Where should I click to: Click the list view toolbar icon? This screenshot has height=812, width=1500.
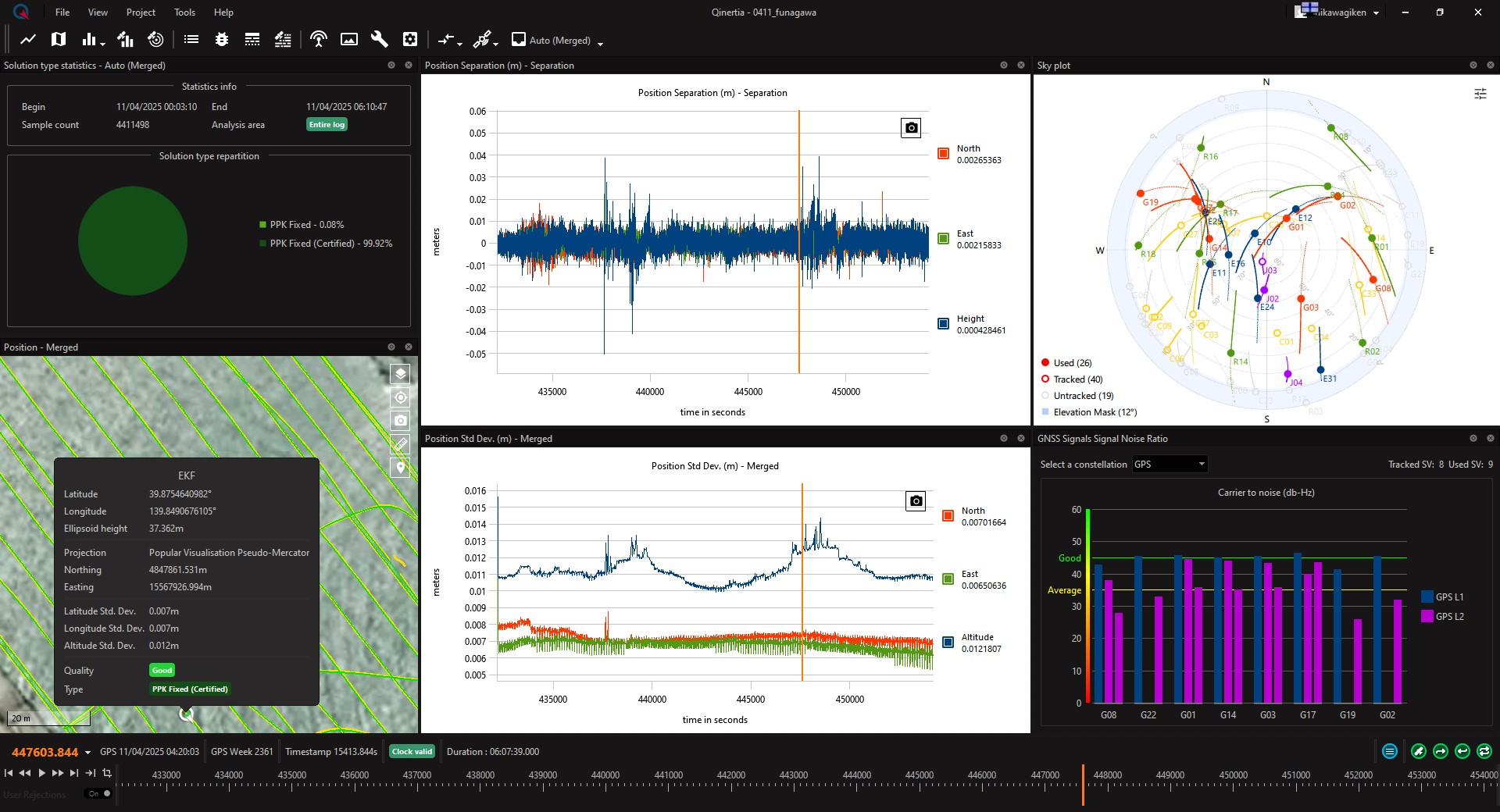coord(191,39)
